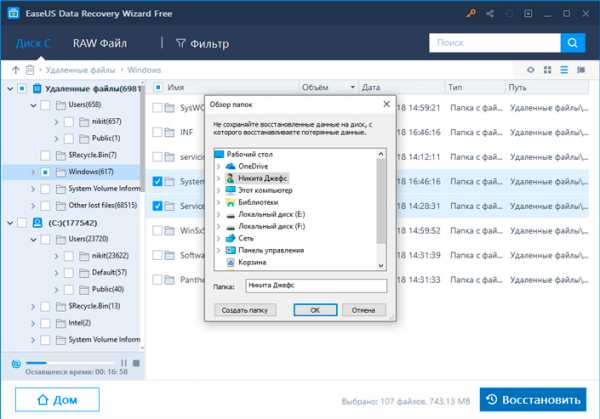Click the Поиск search input field
This screenshot has width=600, height=419.
pyautogui.click(x=495, y=42)
